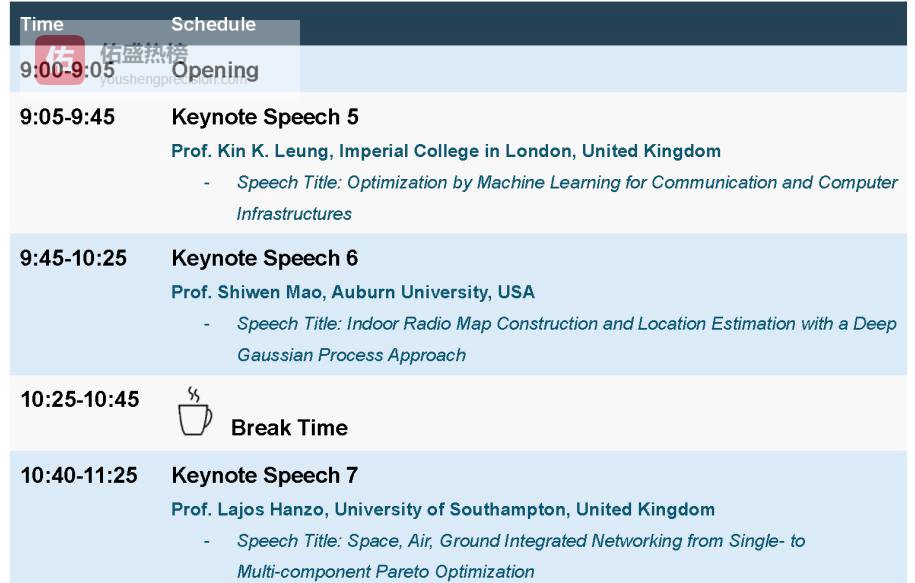This screenshot has width=915, height=583.
Task: Click the coffee cup break icon
Action: click(x=195, y=413)
